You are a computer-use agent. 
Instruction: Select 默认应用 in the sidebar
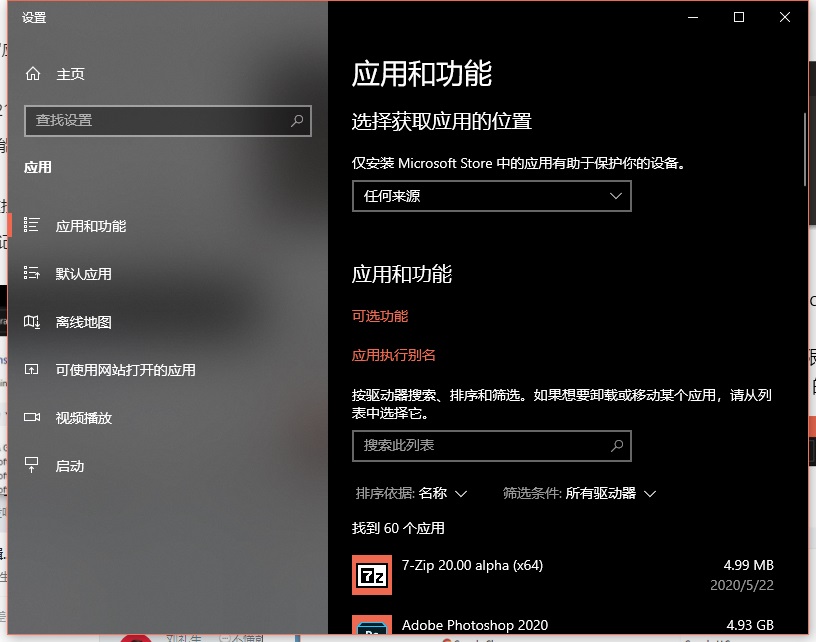tap(168, 274)
